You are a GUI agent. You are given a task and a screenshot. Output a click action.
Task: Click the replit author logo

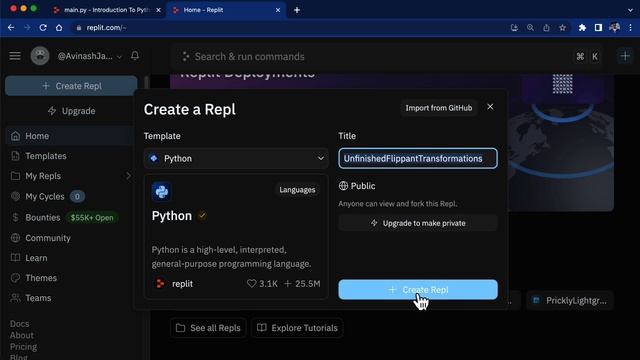[160, 283]
